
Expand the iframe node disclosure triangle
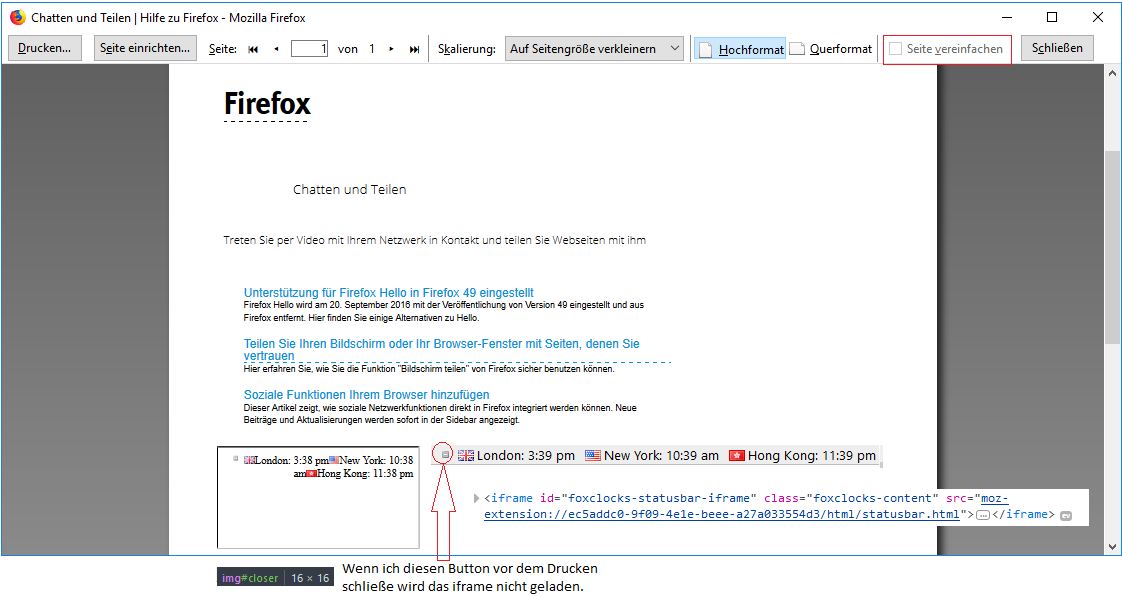click(477, 498)
